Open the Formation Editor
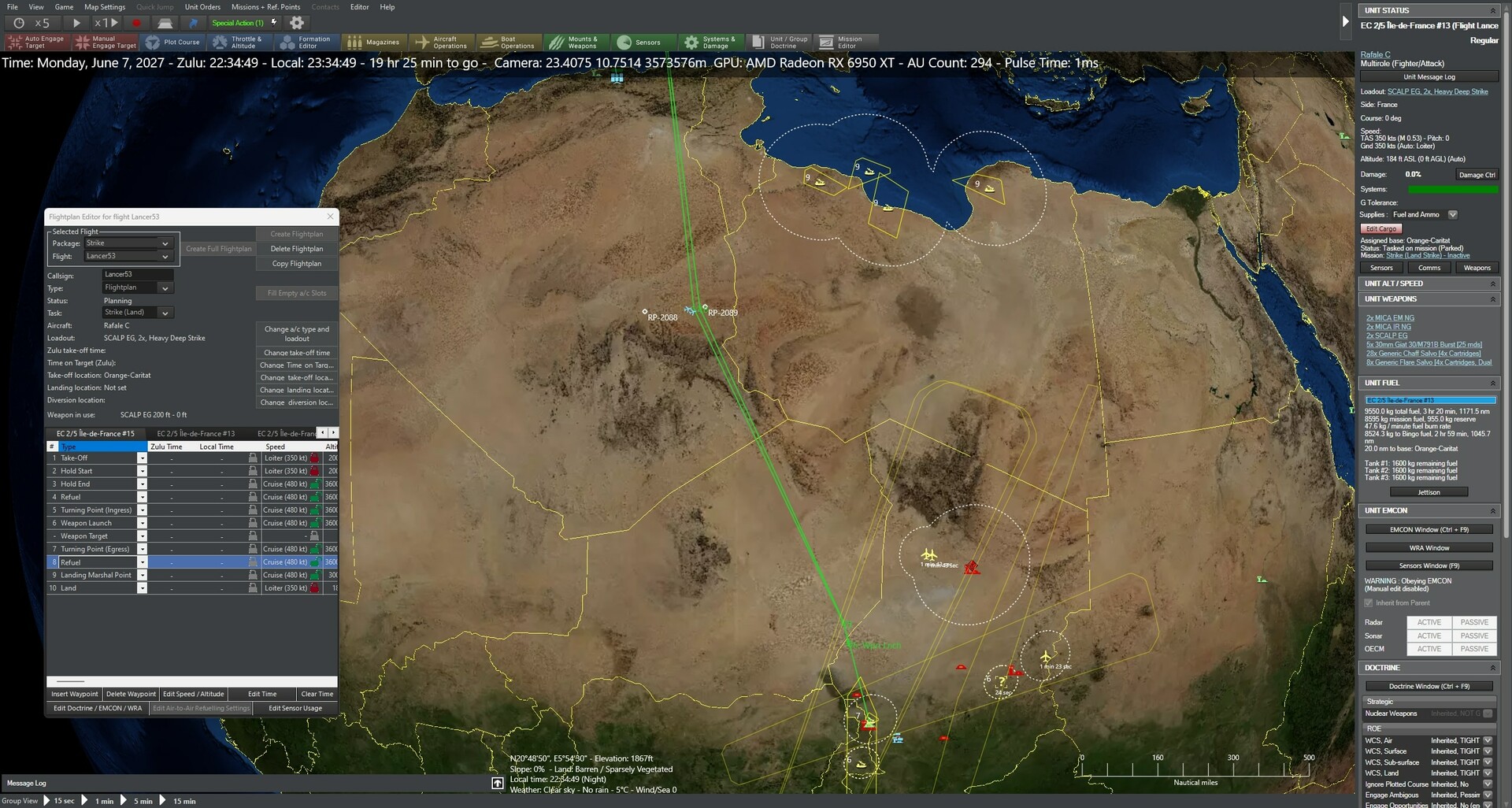 307,42
